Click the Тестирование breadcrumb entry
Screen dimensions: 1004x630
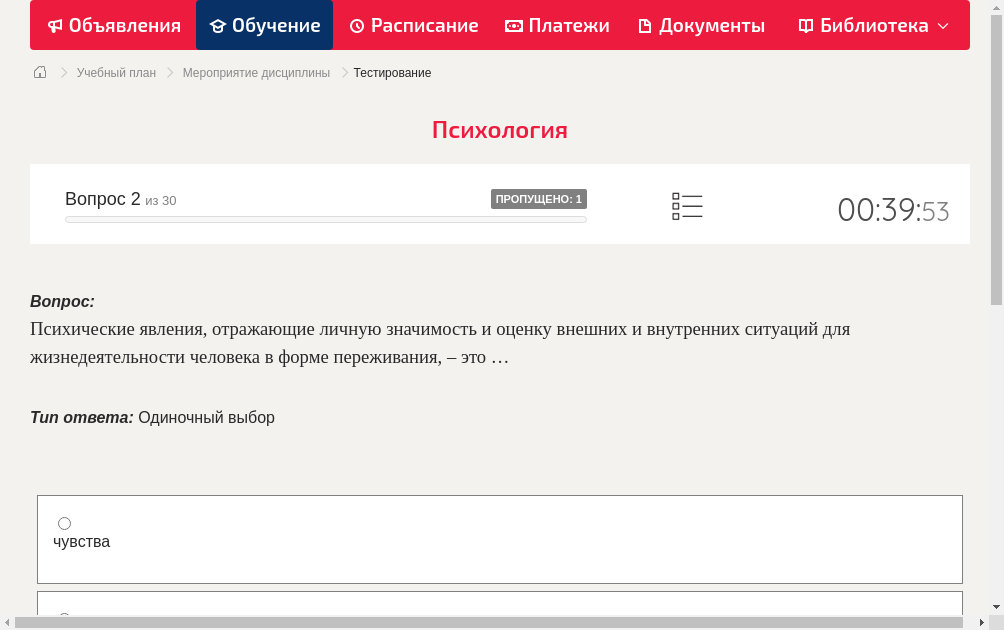coord(391,72)
